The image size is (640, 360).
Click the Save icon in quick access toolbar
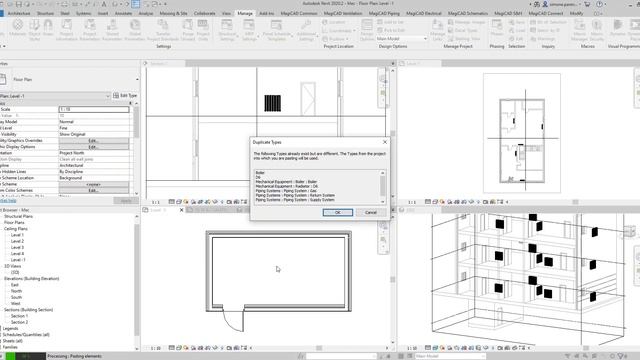(x=19, y=4)
